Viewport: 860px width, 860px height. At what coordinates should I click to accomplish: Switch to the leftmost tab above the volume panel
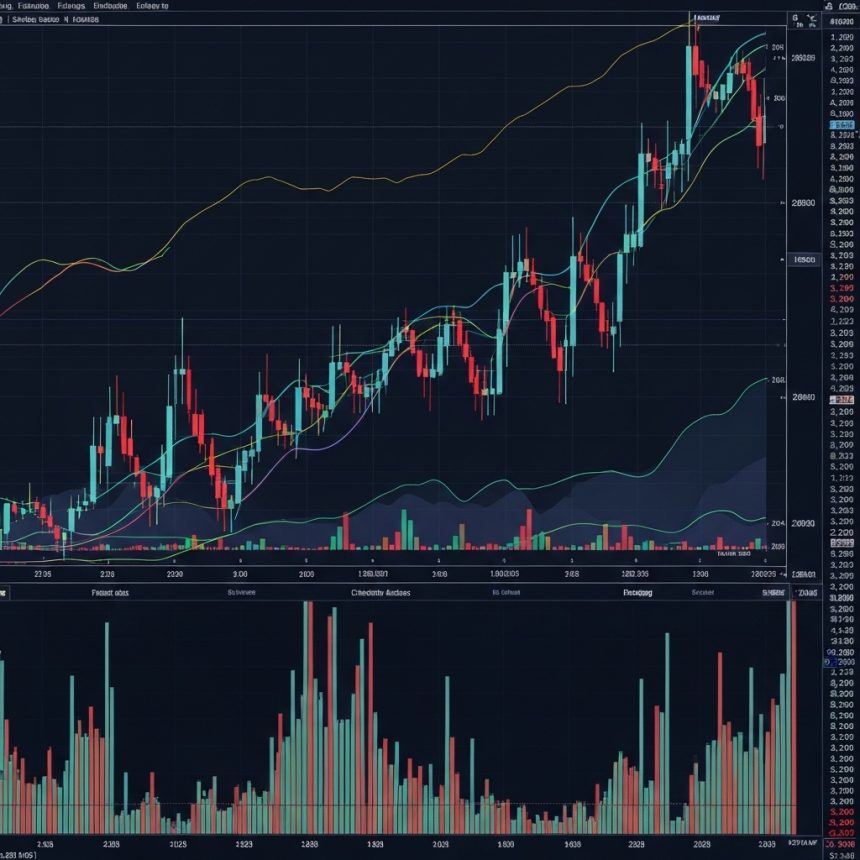[x=109, y=592]
